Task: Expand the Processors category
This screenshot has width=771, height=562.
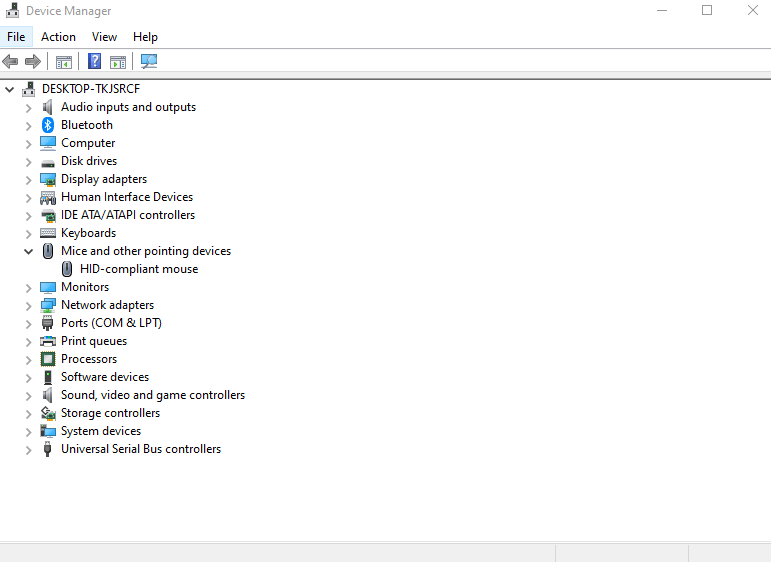Action: click(x=29, y=360)
